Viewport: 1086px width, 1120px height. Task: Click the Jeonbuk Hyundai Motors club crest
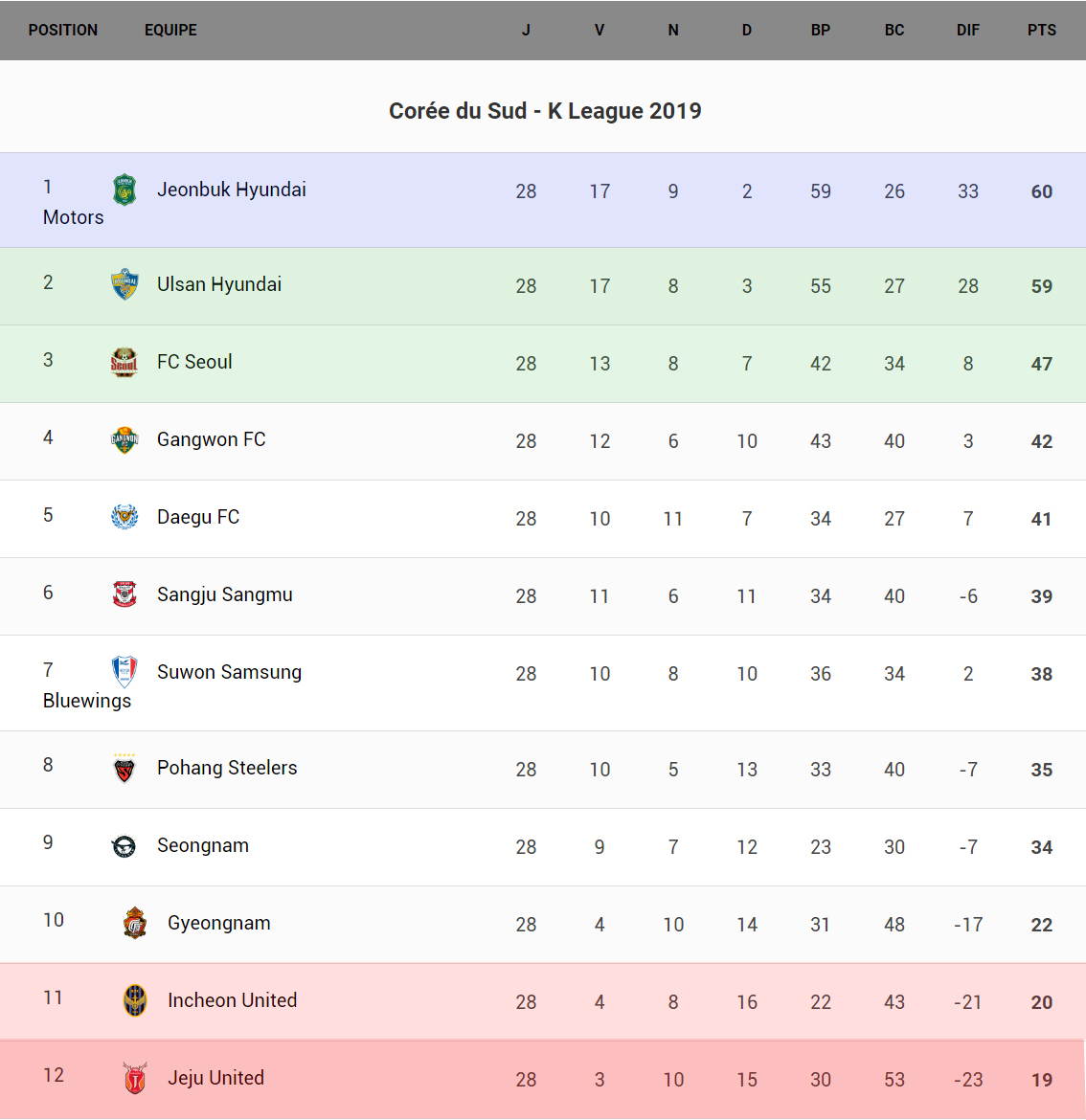124,190
